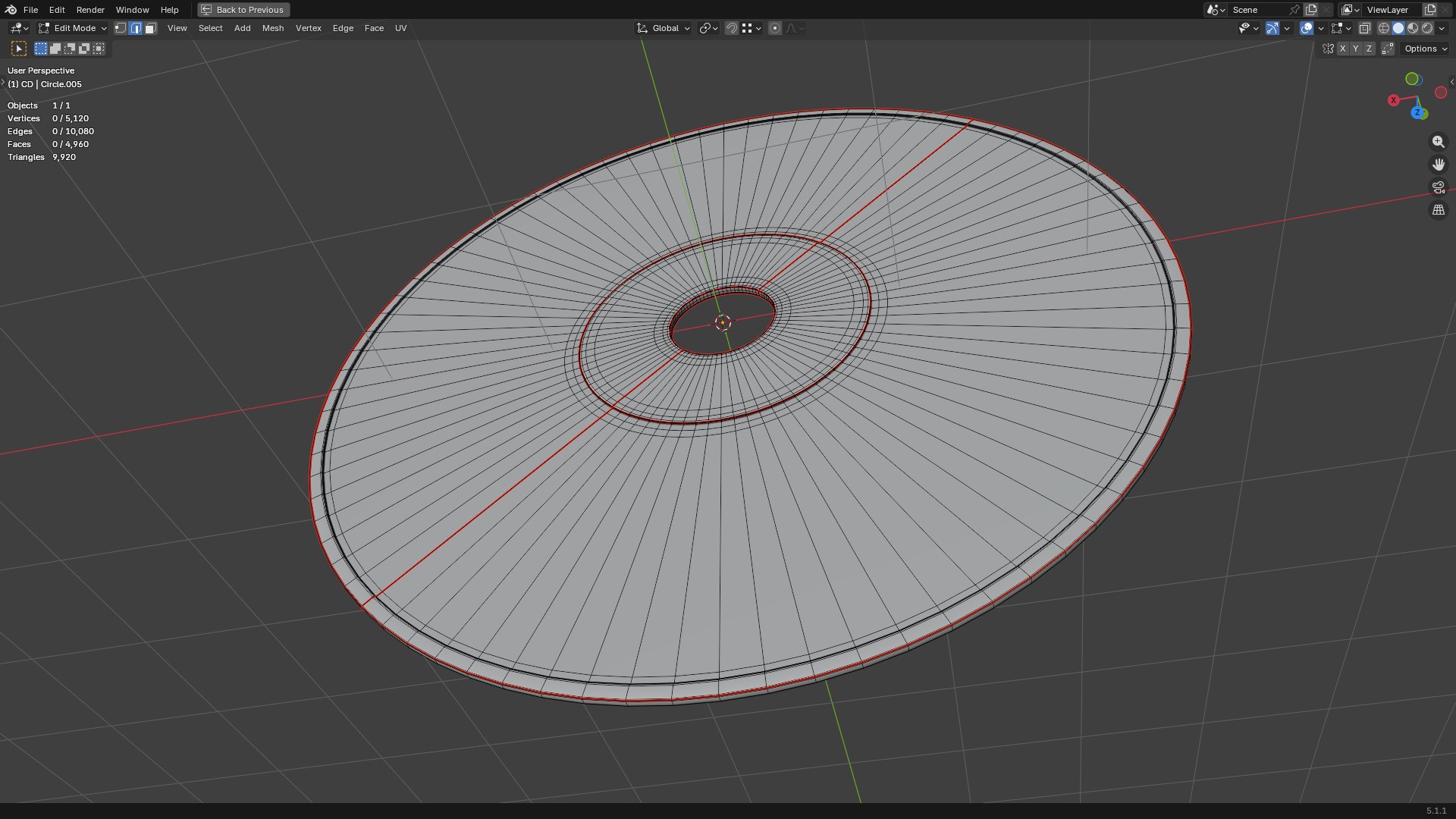Open the Vertex menu
This screenshot has height=819, width=1456.
click(x=309, y=28)
